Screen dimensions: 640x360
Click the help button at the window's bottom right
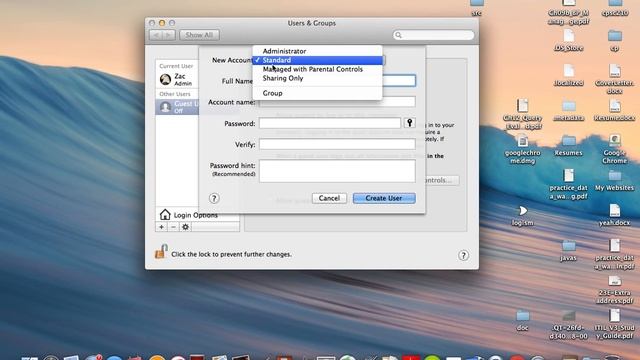coord(463,256)
